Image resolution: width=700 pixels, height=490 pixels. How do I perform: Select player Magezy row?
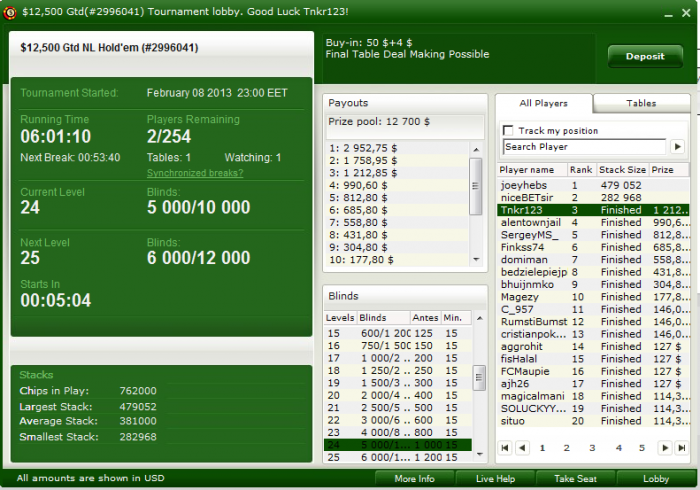click(x=593, y=297)
